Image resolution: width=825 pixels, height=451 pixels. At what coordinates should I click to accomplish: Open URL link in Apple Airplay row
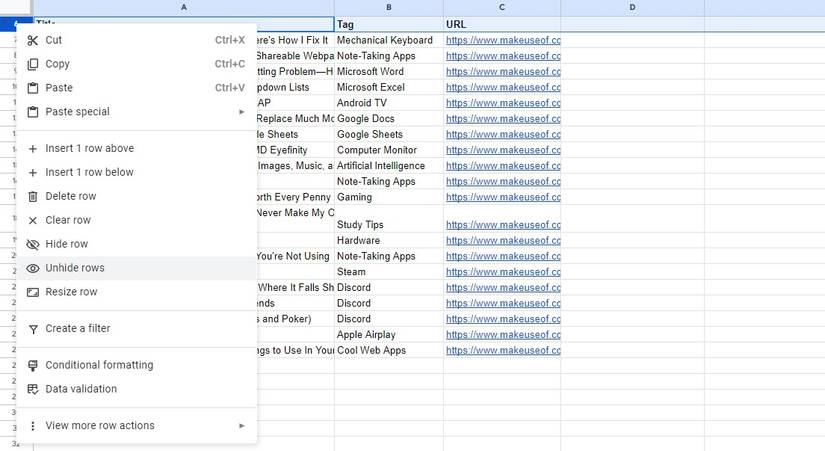pyautogui.click(x=503, y=335)
